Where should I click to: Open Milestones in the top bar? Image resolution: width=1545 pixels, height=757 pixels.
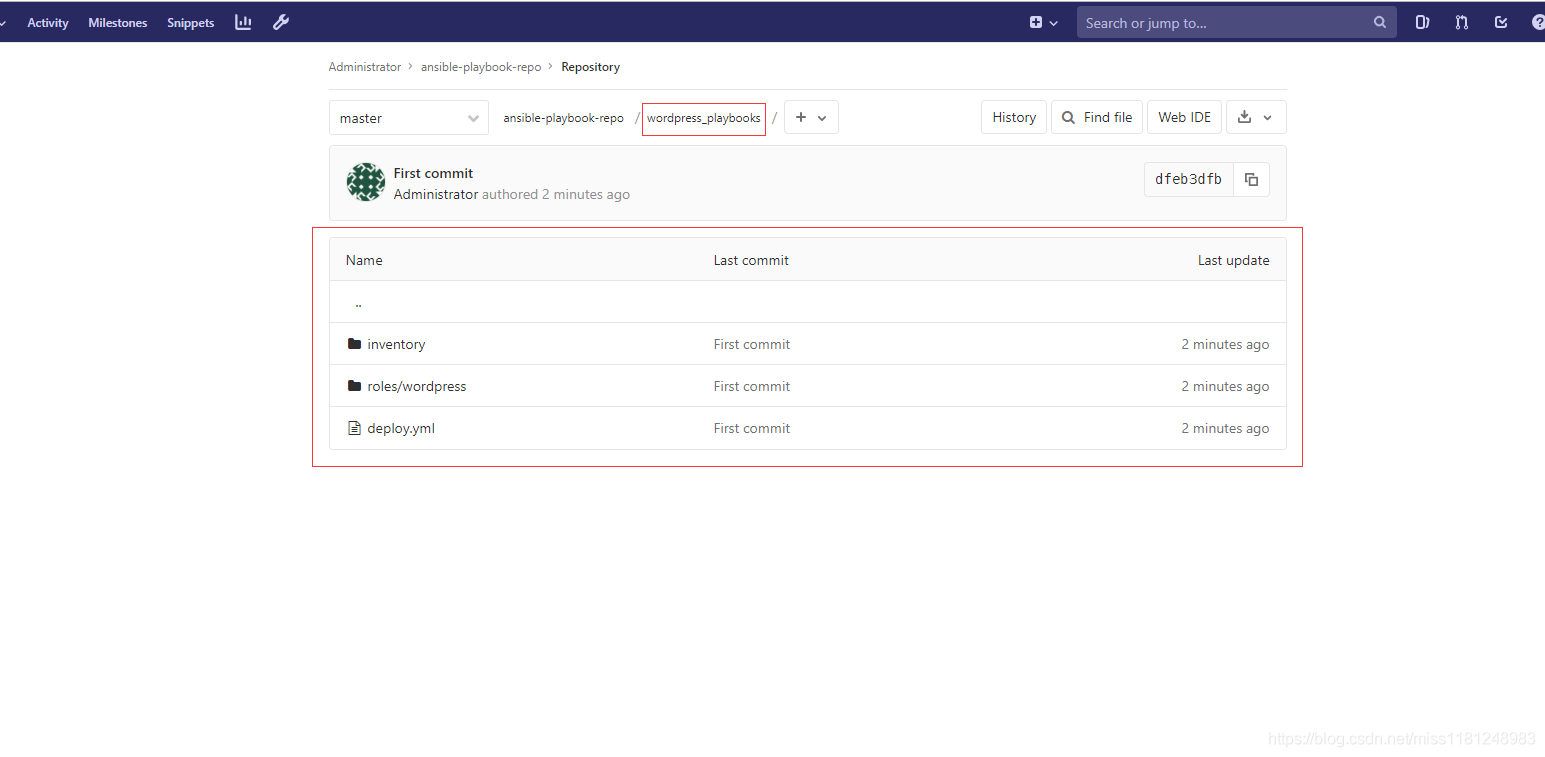coord(117,23)
